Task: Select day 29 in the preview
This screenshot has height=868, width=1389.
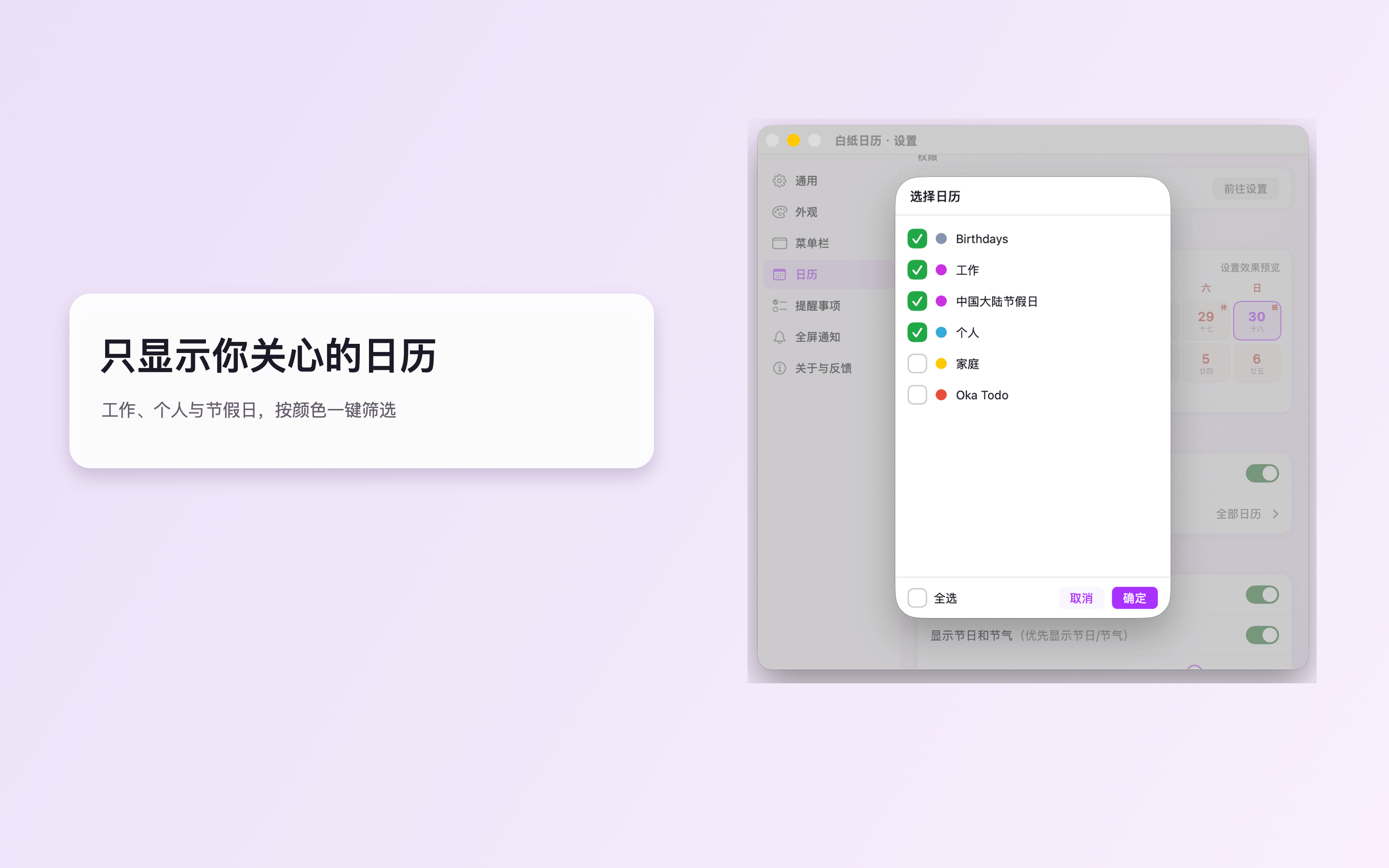Action: [x=1206, y=321]
